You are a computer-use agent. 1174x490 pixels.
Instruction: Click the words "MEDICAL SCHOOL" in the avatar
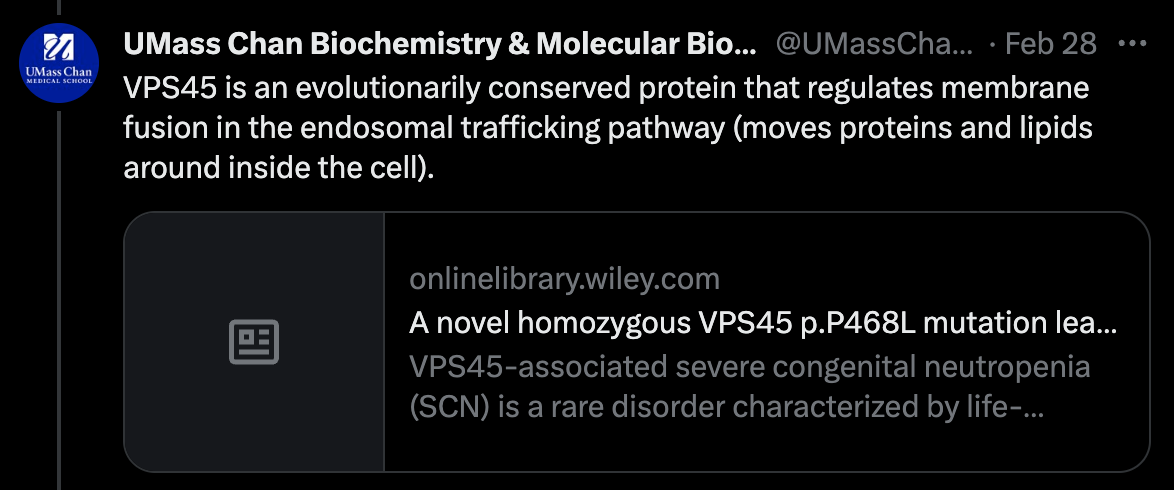tap(58, 81)
